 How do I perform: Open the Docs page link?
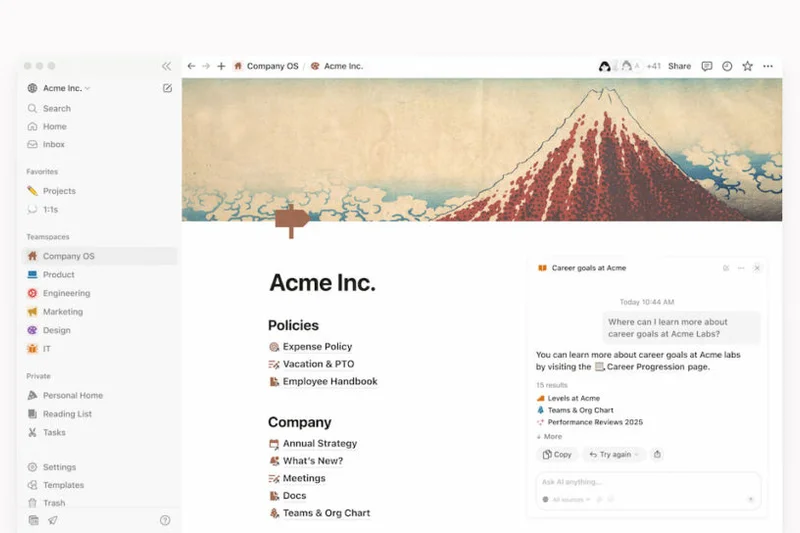288,496
